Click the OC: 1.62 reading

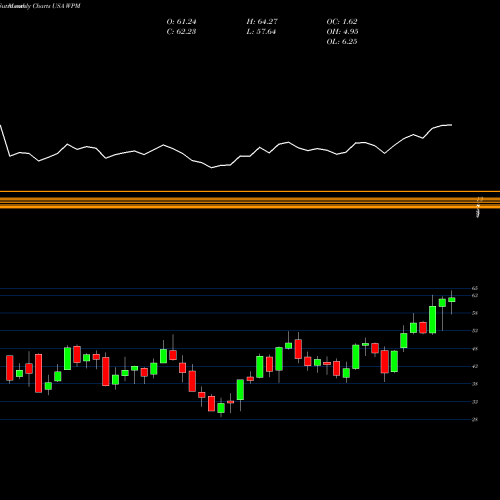[x=342, y=22]
